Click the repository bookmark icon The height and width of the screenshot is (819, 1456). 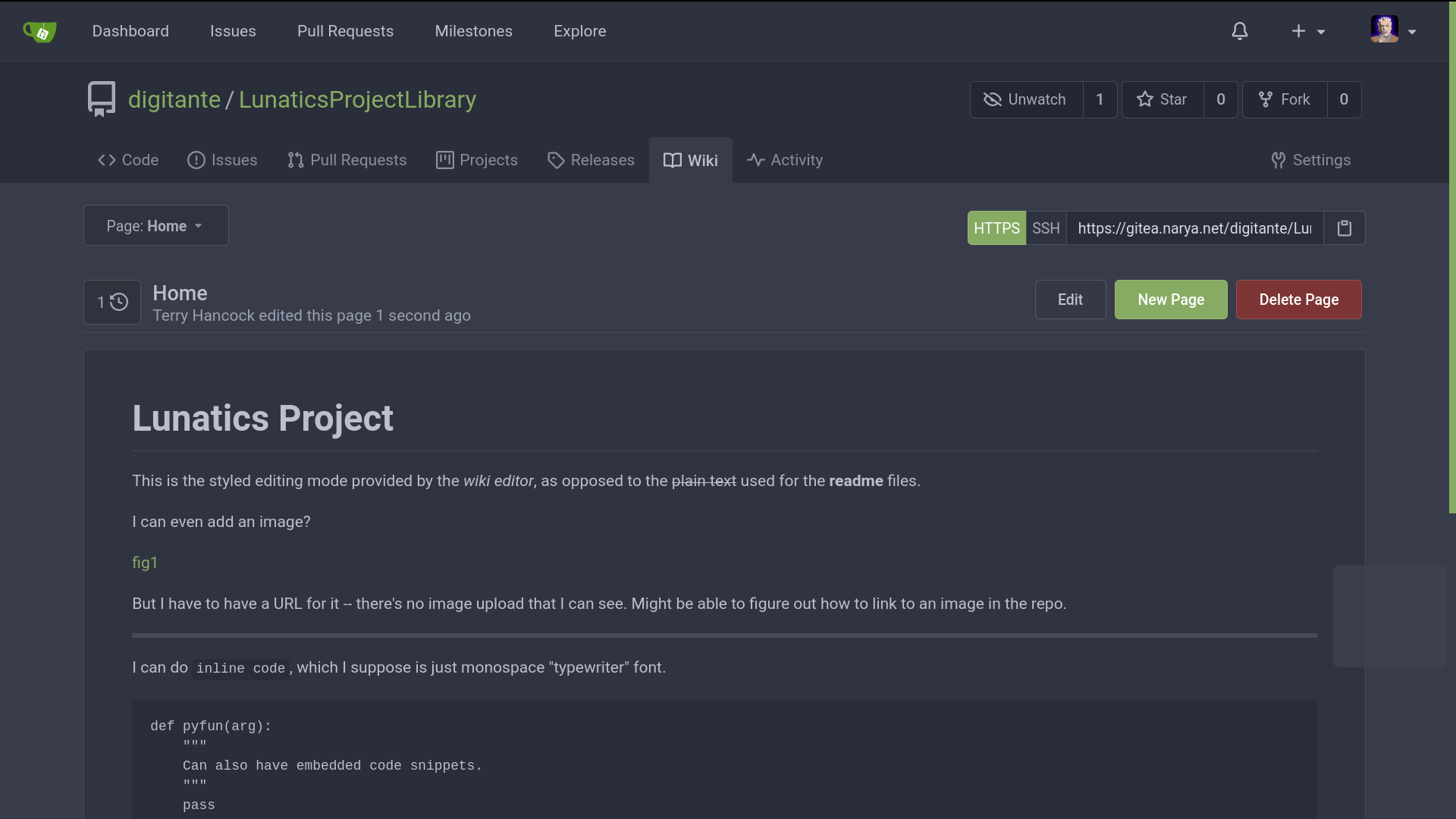[x=101, y=99]
